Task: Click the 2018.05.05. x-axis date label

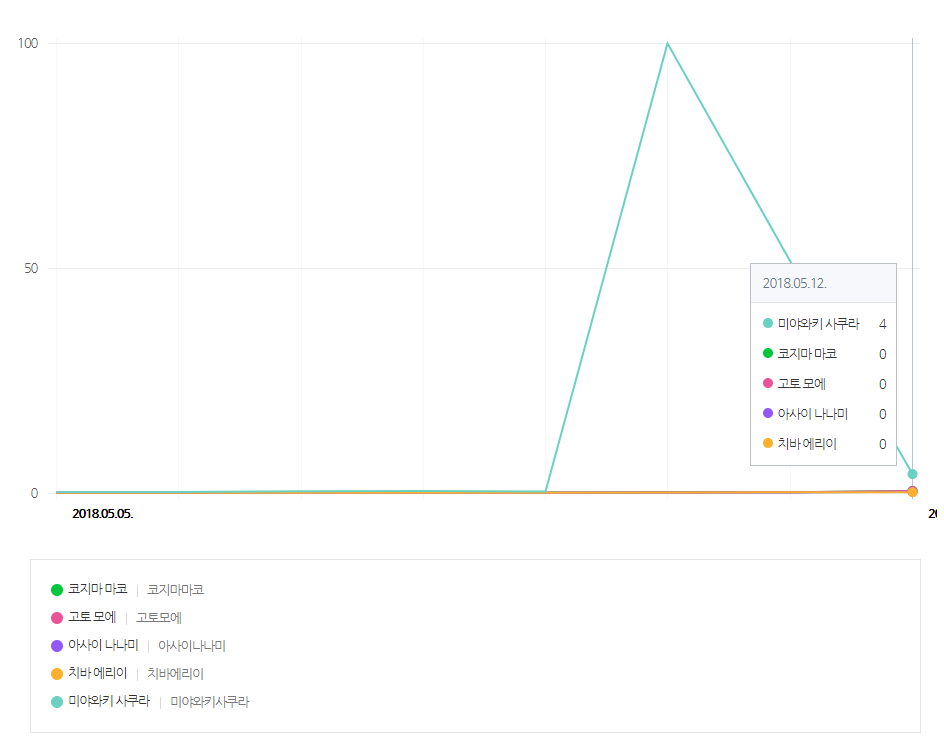Action: tap(103, 514)
